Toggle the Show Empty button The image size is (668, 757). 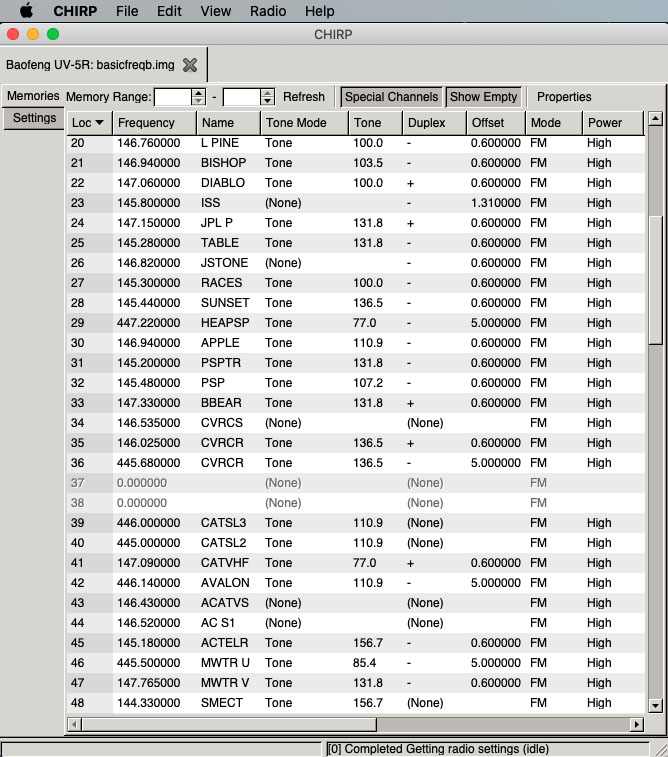[x=484, y=97]
